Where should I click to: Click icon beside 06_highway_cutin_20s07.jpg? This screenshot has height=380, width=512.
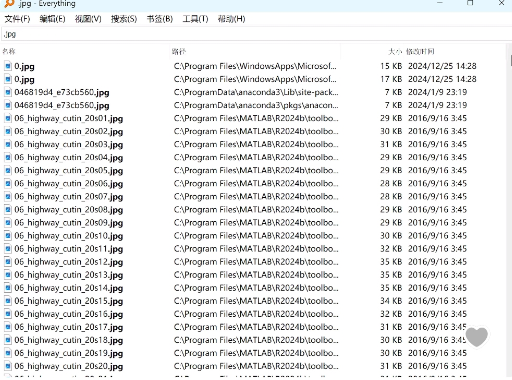8,196
